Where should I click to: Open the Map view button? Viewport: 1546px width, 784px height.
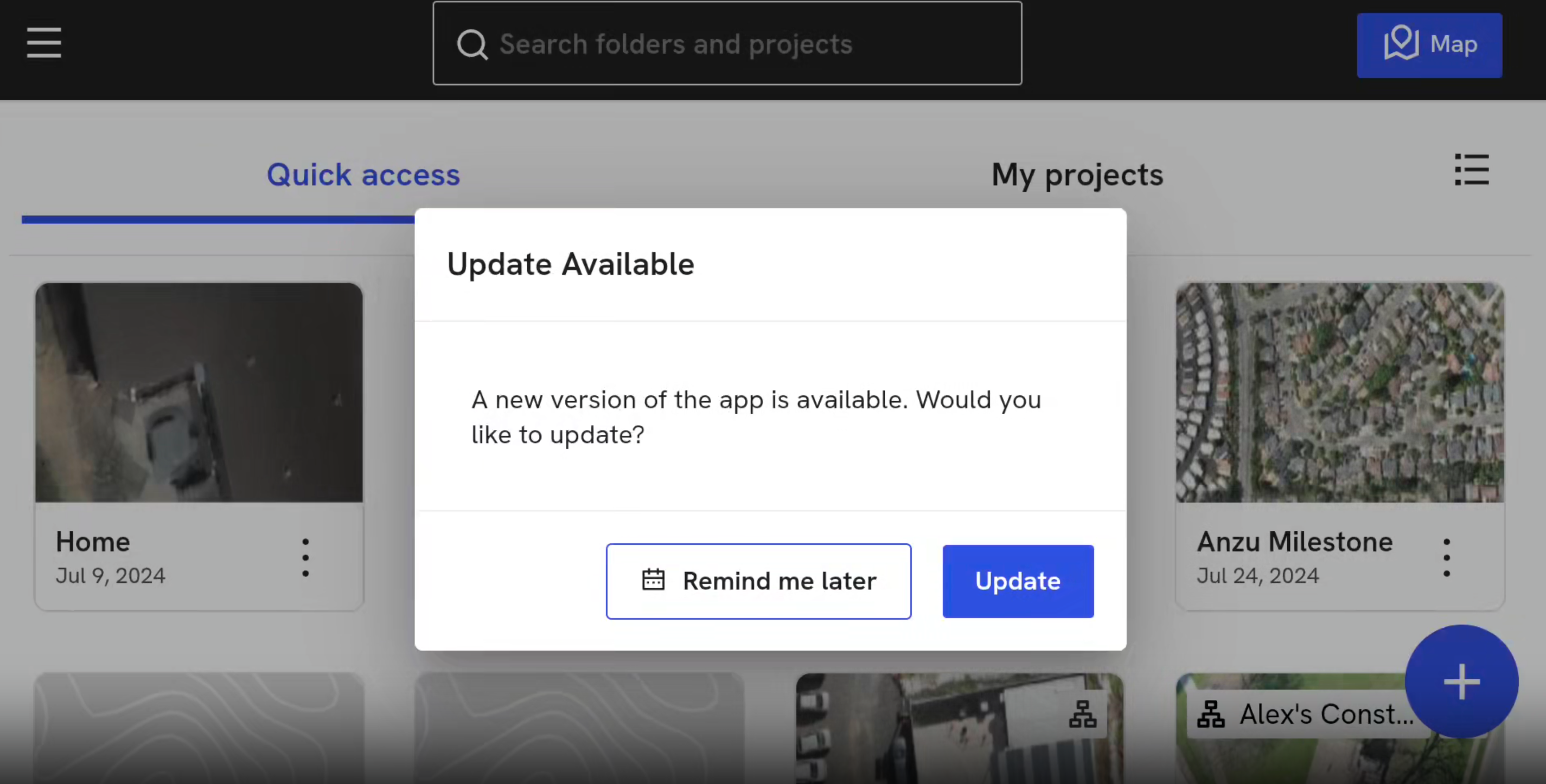(1429, 45)
